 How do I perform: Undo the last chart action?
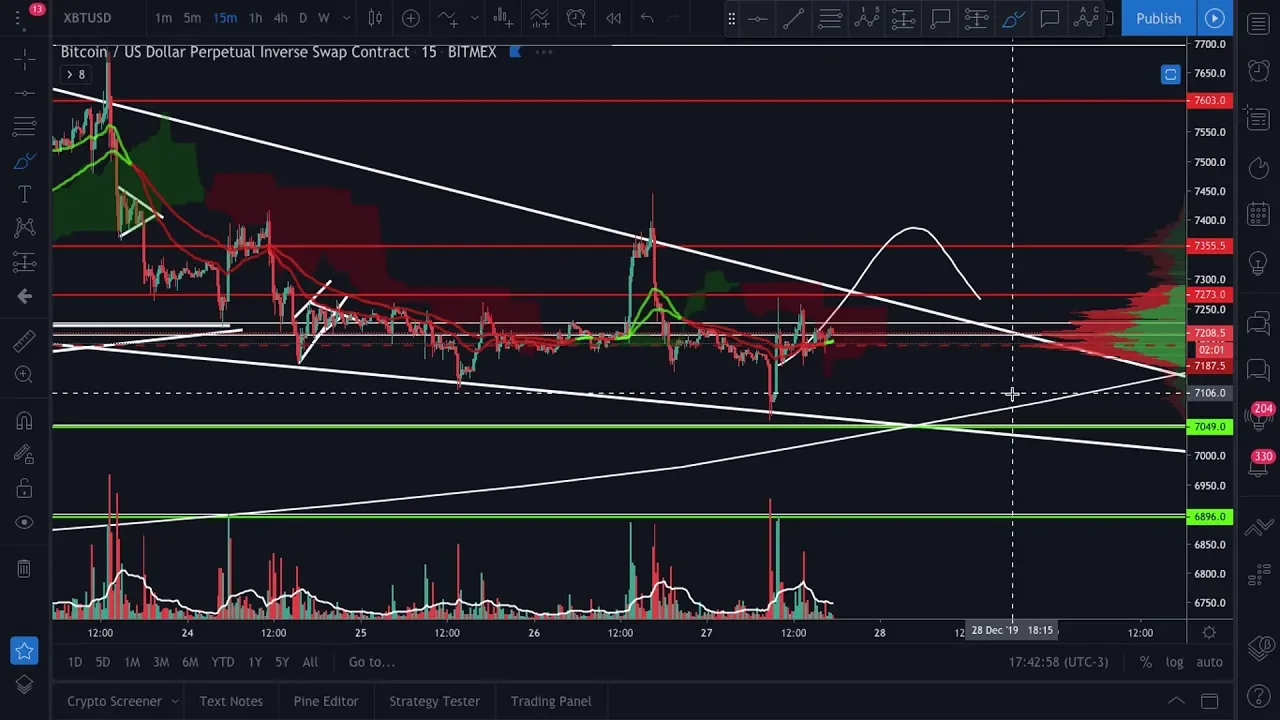[647, 18]
